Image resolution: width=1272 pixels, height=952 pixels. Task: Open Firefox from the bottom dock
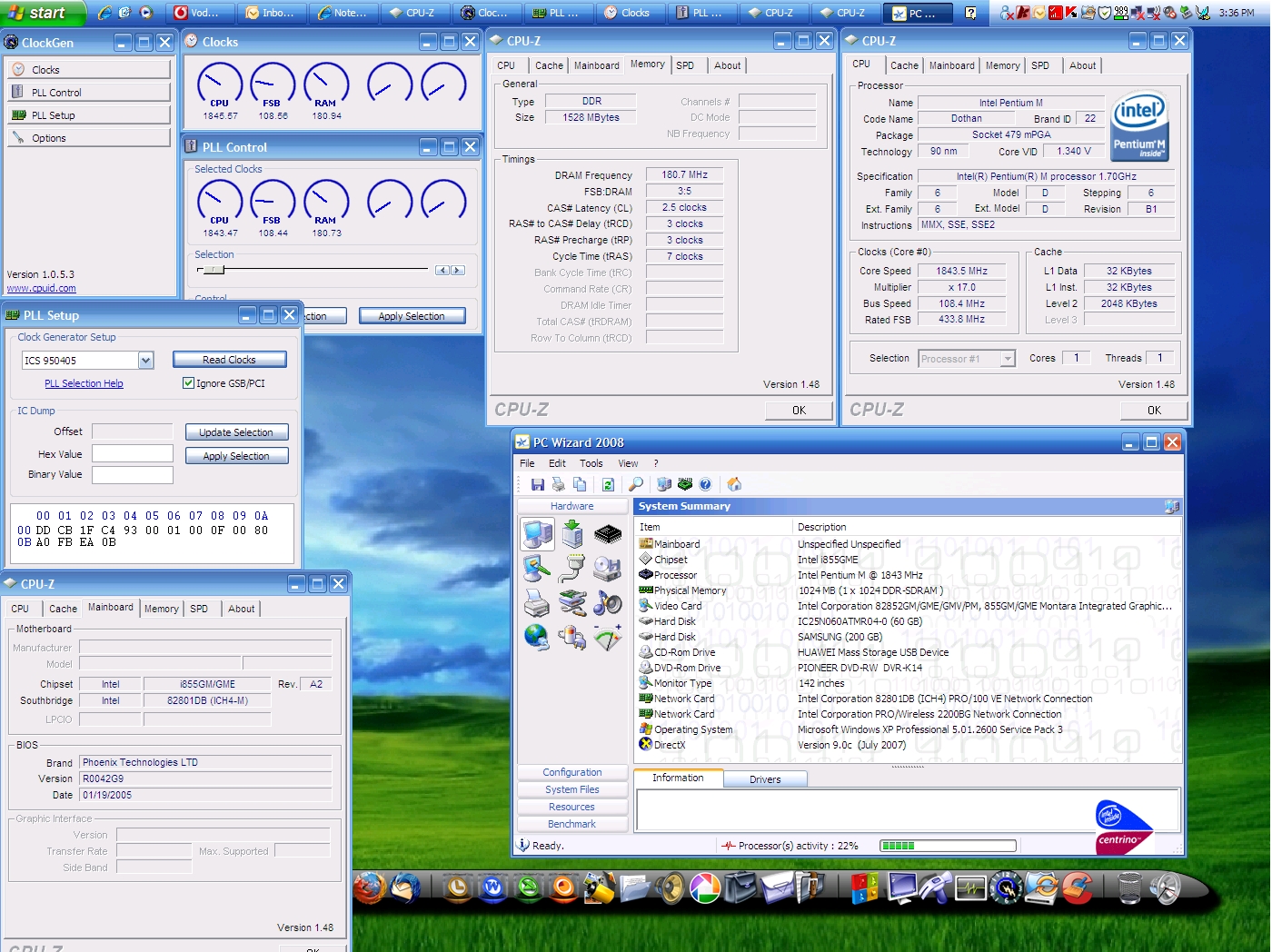pos(370,887)
